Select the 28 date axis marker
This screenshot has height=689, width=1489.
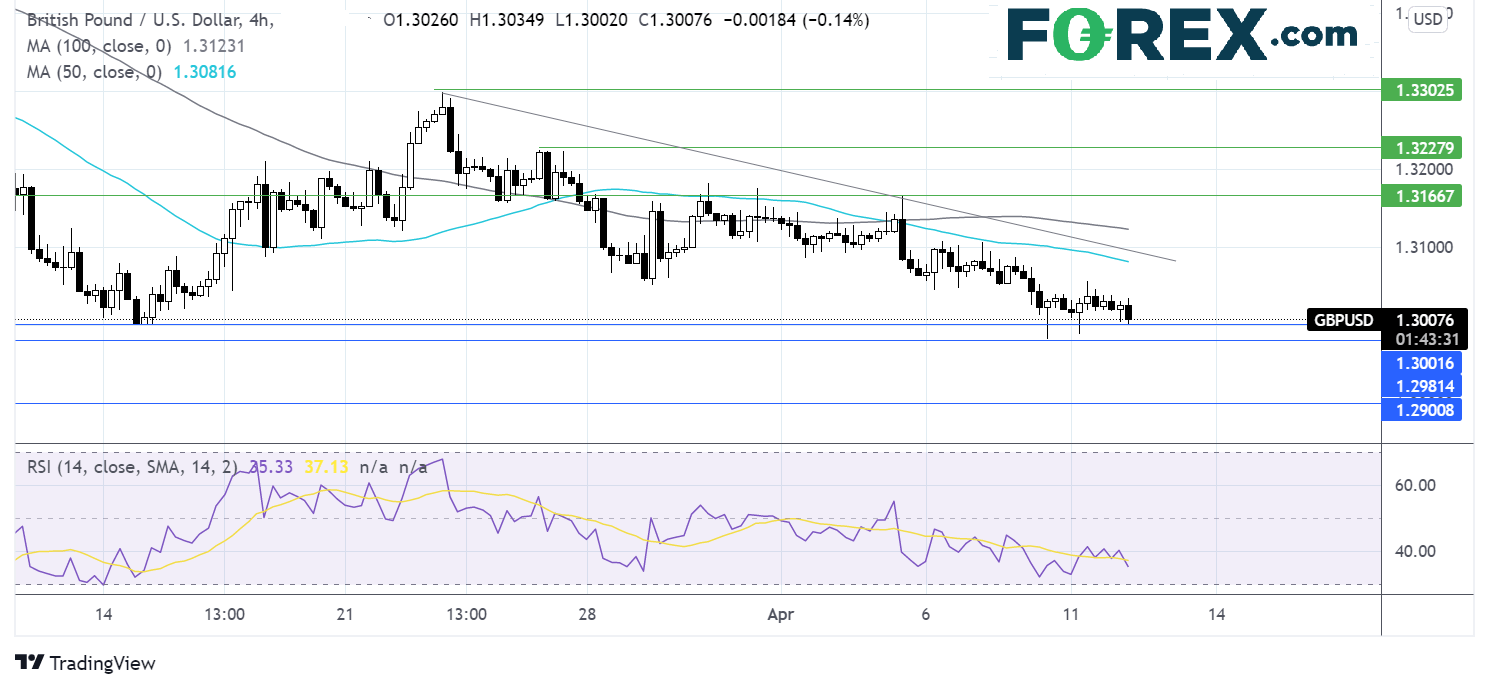point(588,614)
